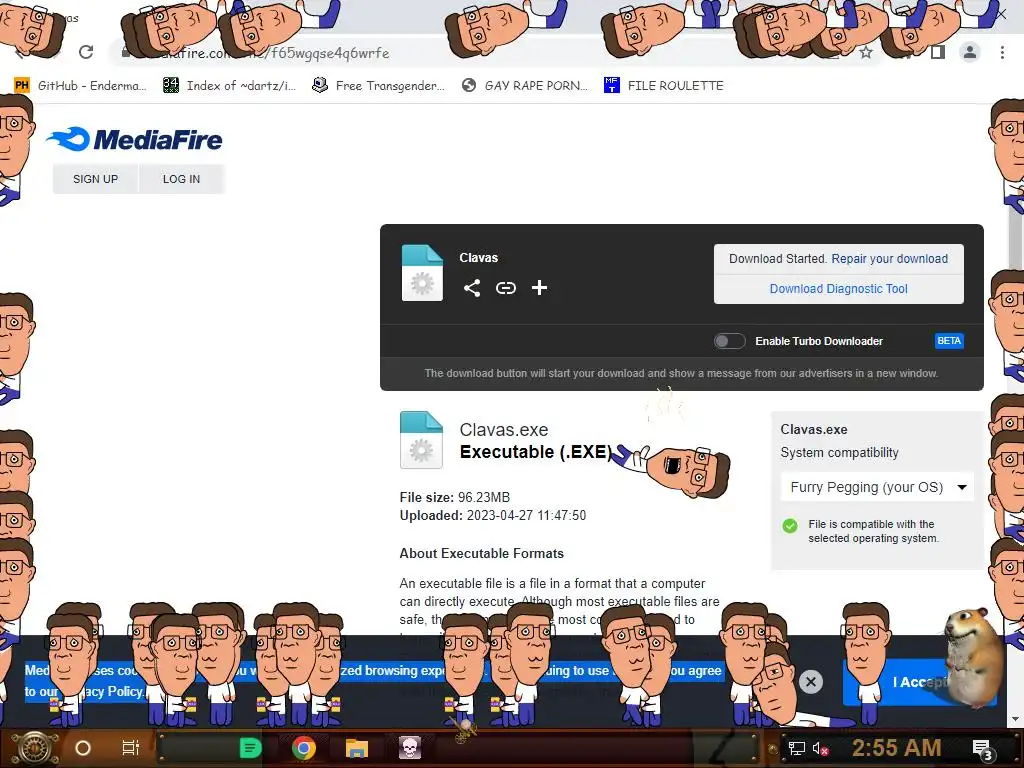The image size is (1024, 768).
Task: Open the skull app on taskbar
Action: click(409, 748)
